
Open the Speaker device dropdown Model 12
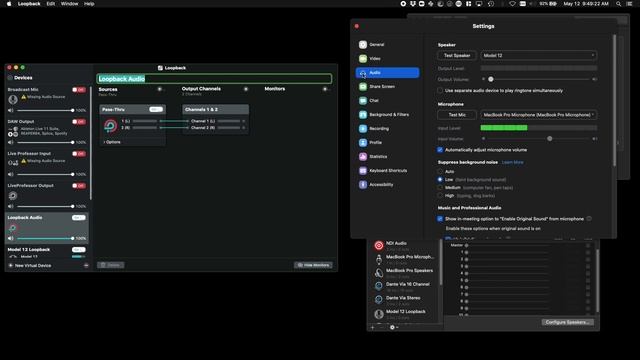539,56
